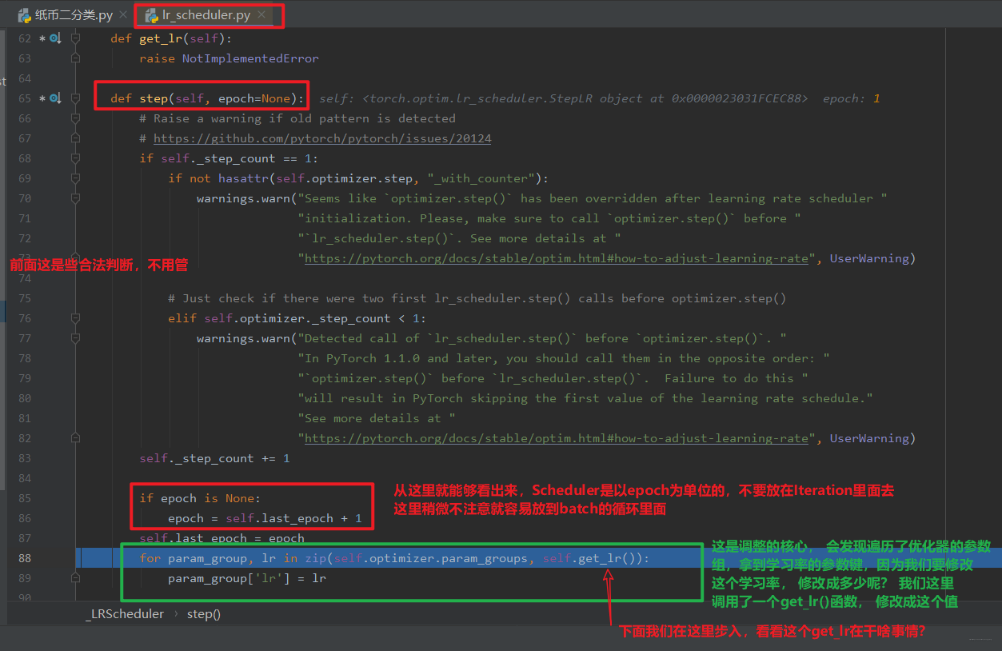Select the lr_scheduler.py editor tab
This screenshot has width=1002, height=651.
click(x=206, y=15)
